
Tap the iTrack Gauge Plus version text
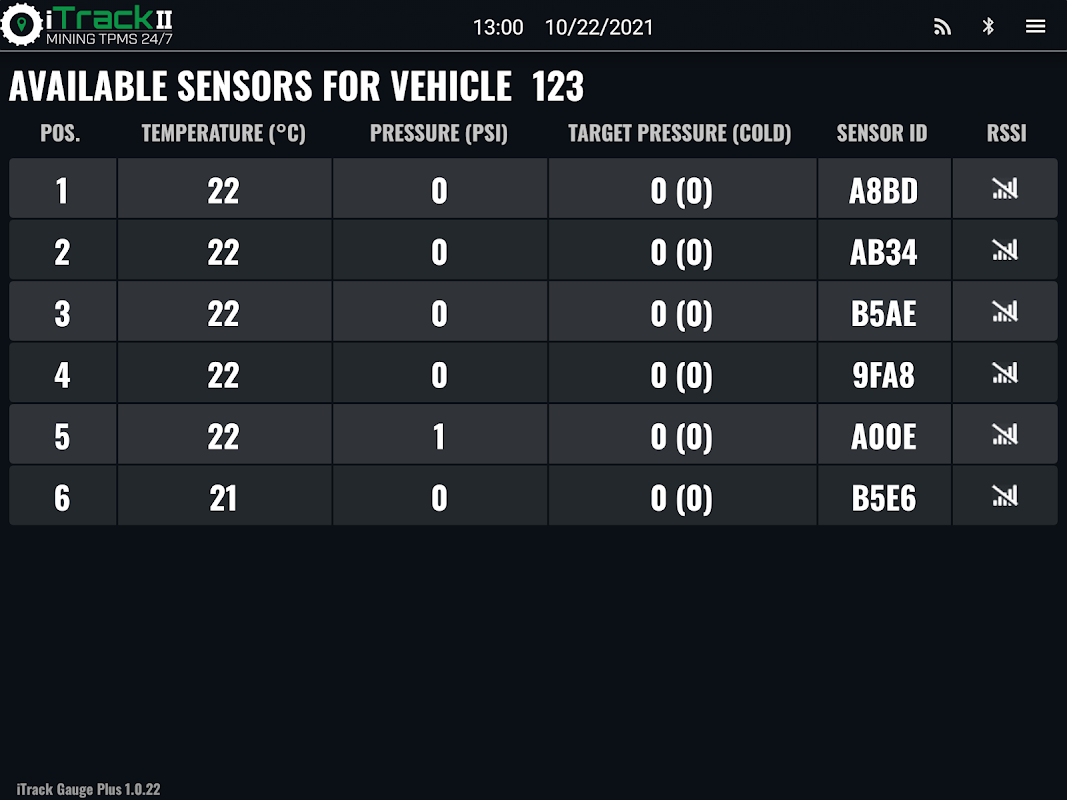pos(88,789)
